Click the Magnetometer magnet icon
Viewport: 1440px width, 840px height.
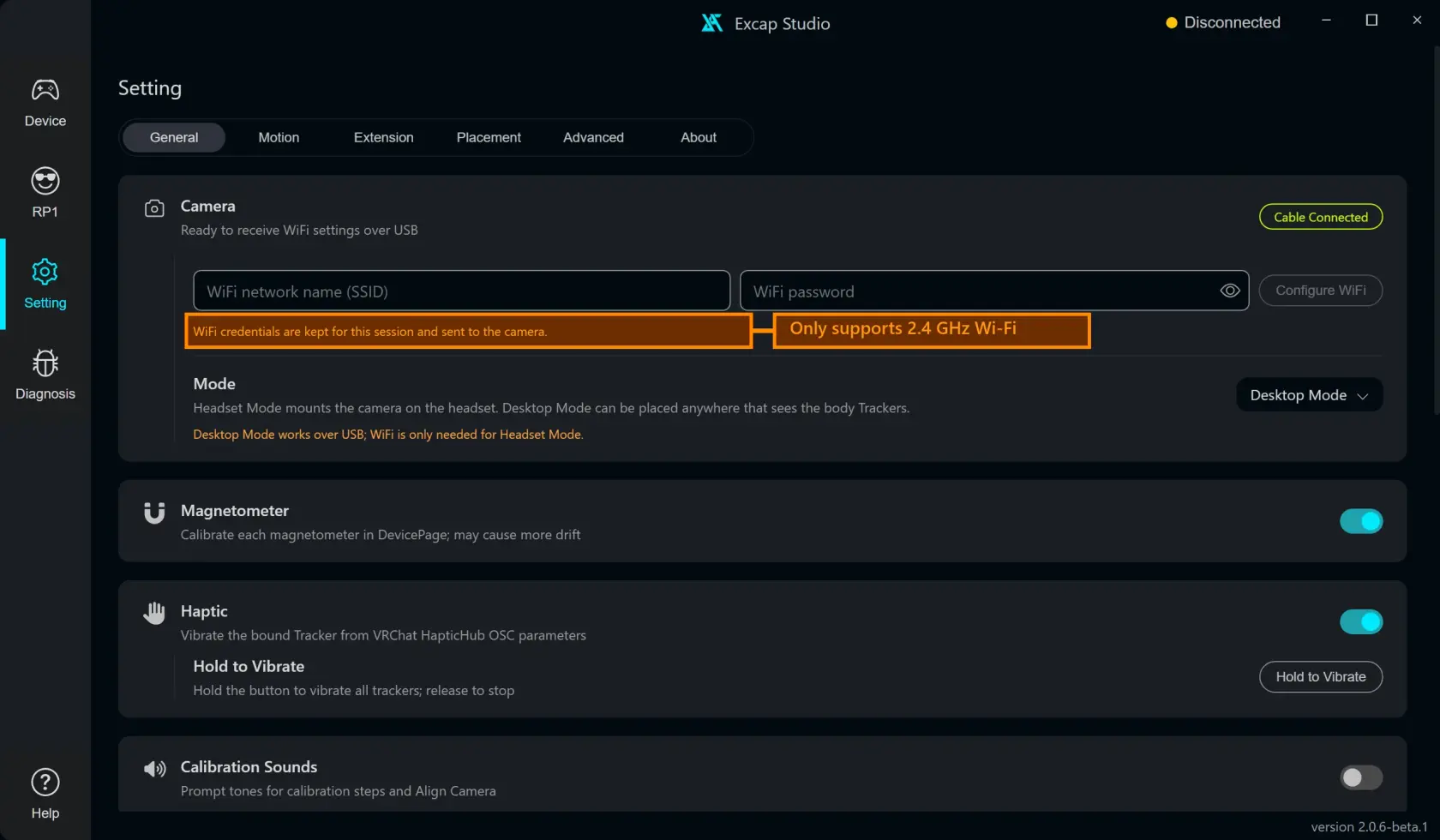(x=154, y=513)
